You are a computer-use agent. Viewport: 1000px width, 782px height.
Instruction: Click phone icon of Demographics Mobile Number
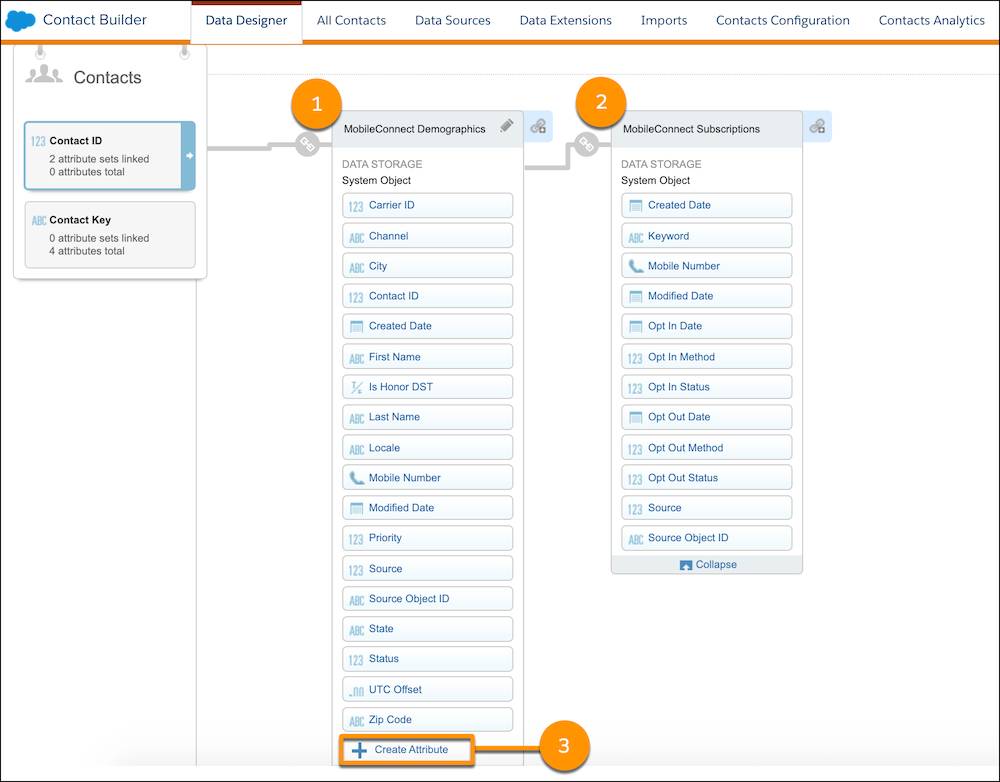click(357, 478)
